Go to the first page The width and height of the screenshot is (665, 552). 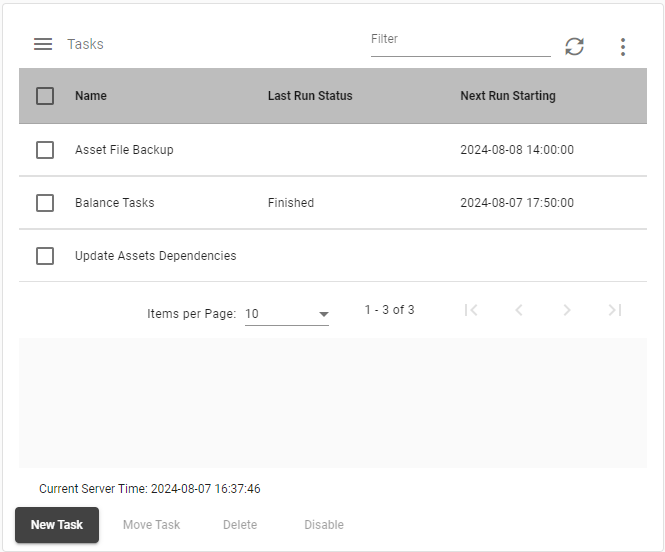[x=471, y=310]
